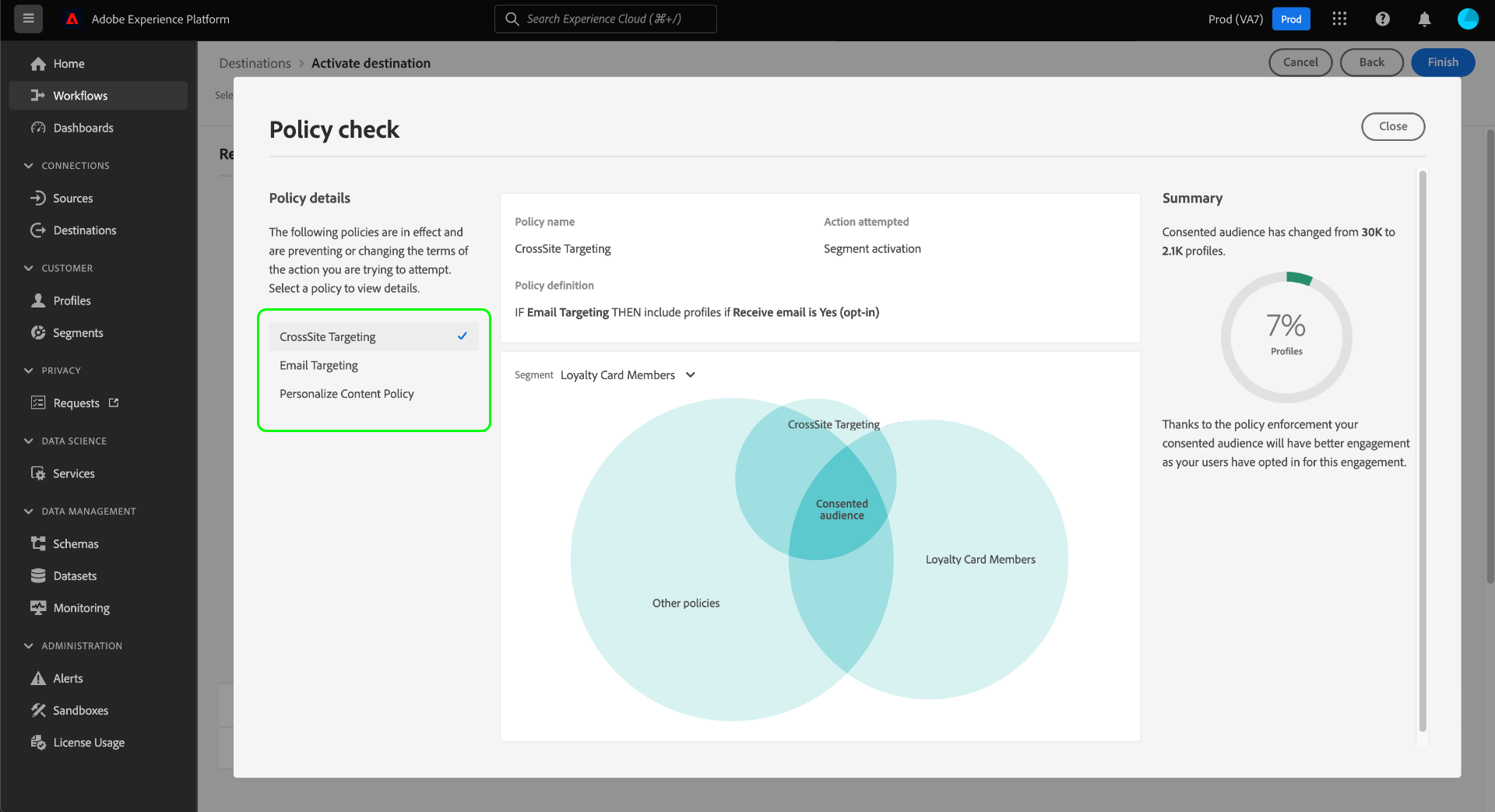Click the page scrollbar at the window edge
The height and width of the screenshot is (812, 1495).
(x=1490, y=357)
